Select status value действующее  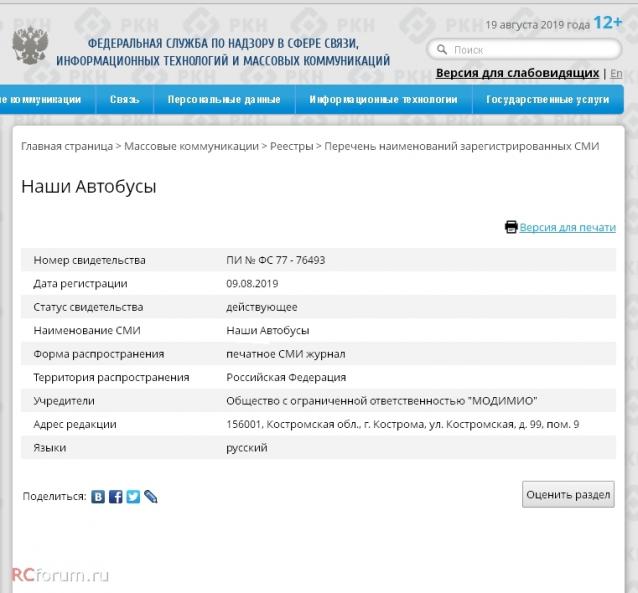click(262, 307)
